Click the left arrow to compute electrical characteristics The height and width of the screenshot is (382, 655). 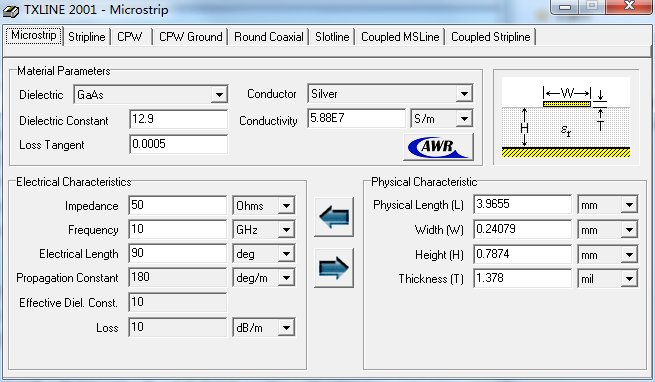click(334, 217)
